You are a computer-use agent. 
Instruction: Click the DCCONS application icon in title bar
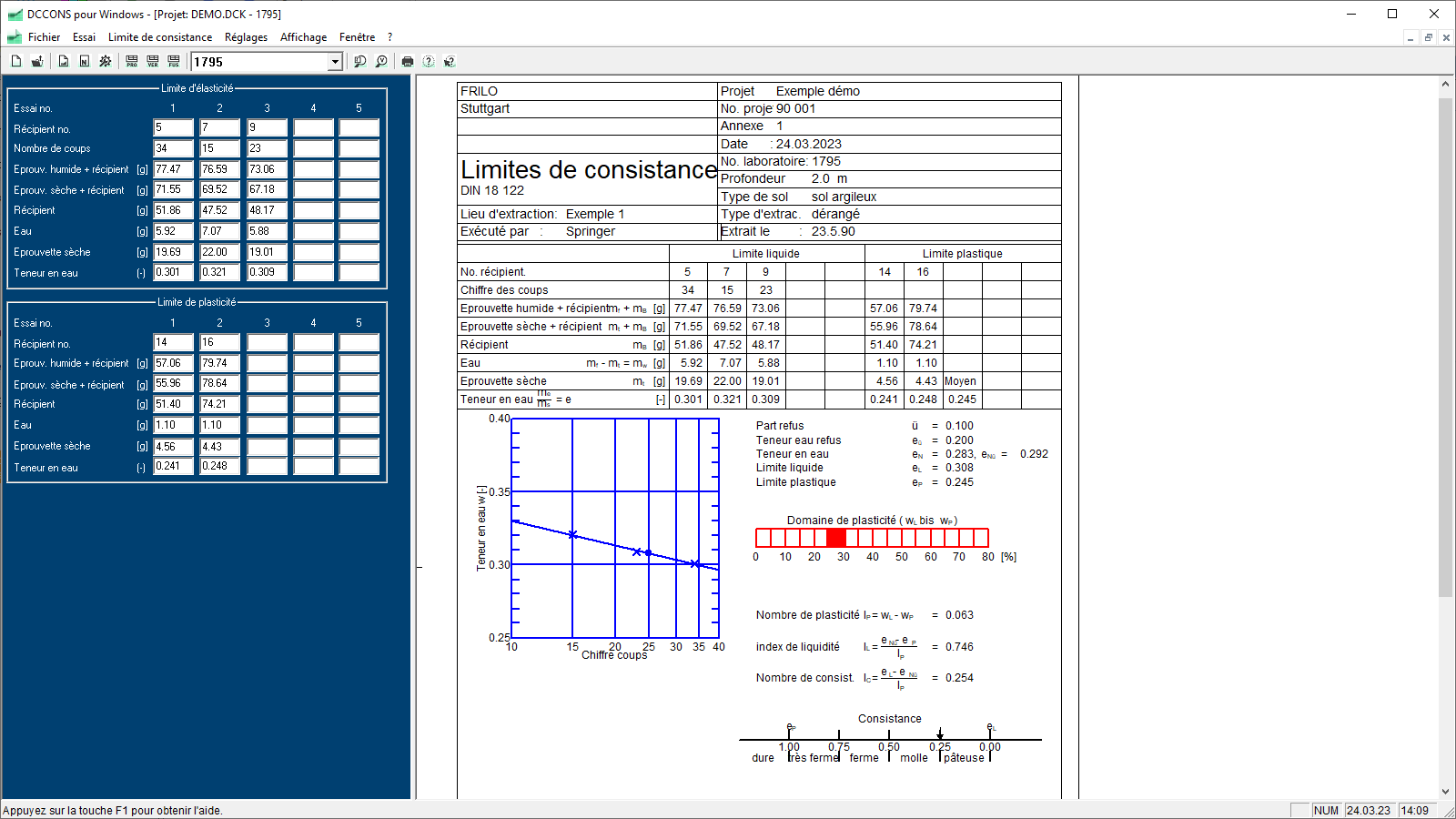click(15, 14)
